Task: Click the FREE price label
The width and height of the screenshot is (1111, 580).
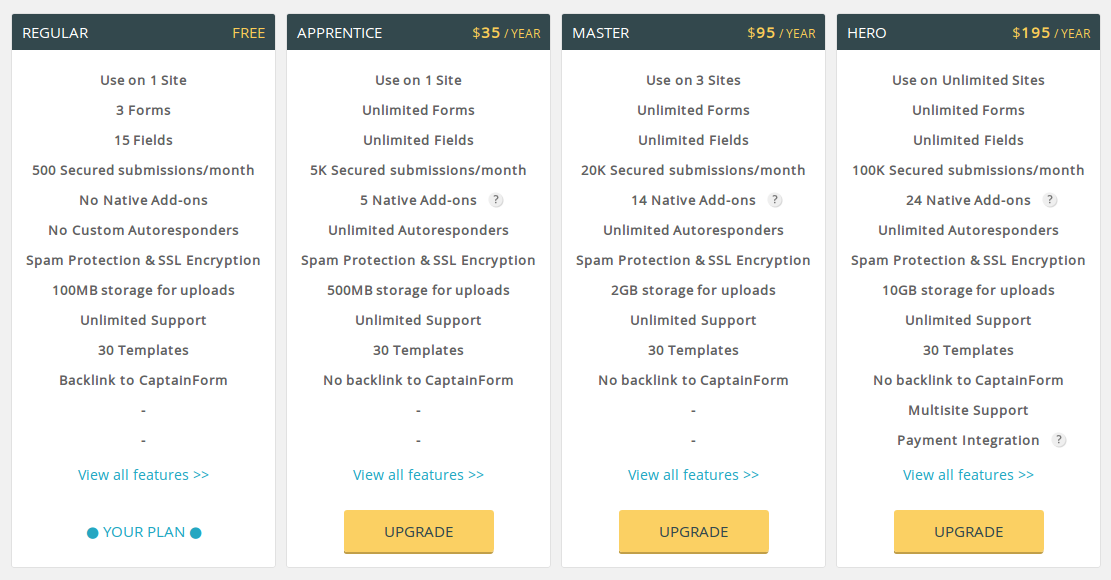Action: (248, 32)
